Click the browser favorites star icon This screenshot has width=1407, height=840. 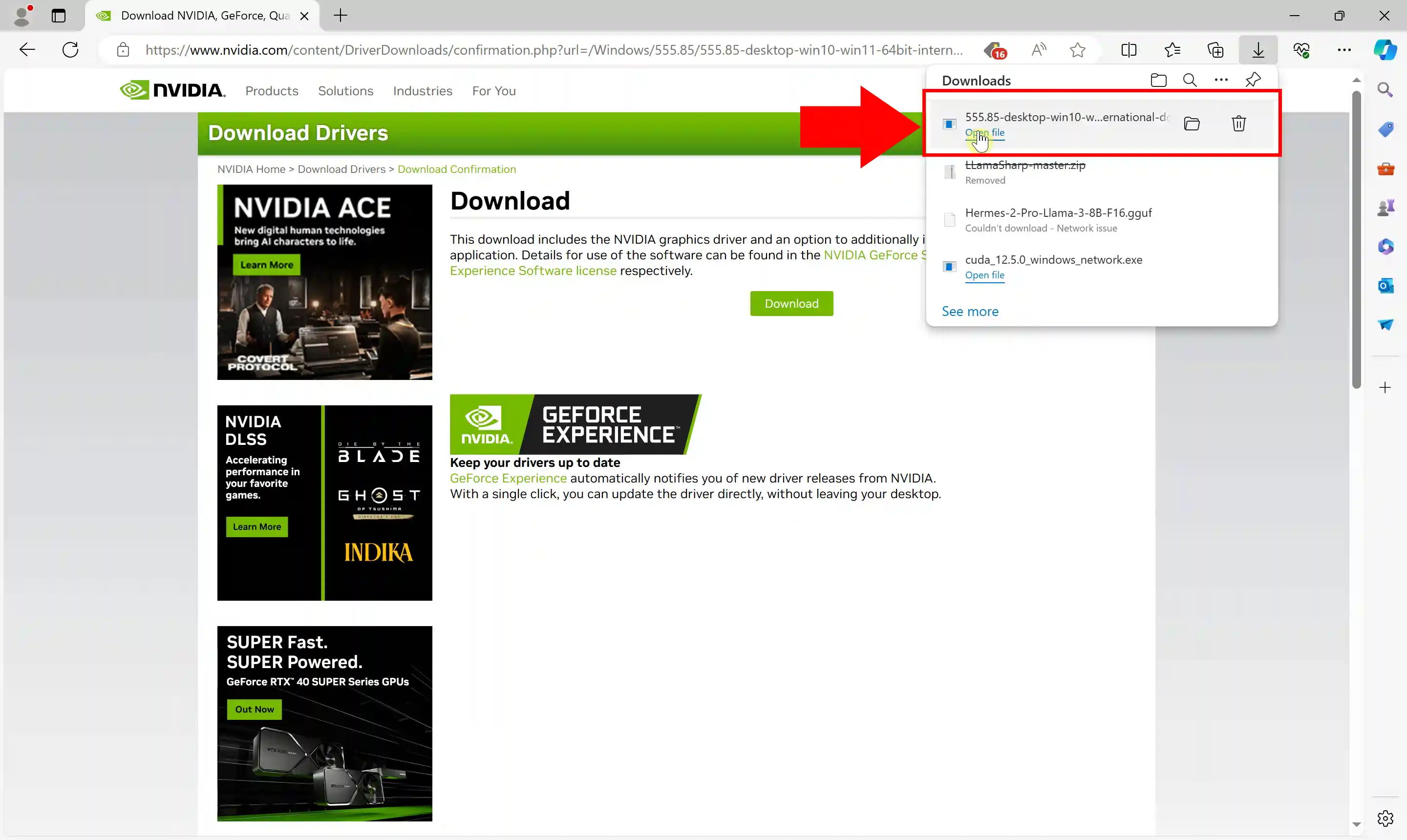(1078, 50)
